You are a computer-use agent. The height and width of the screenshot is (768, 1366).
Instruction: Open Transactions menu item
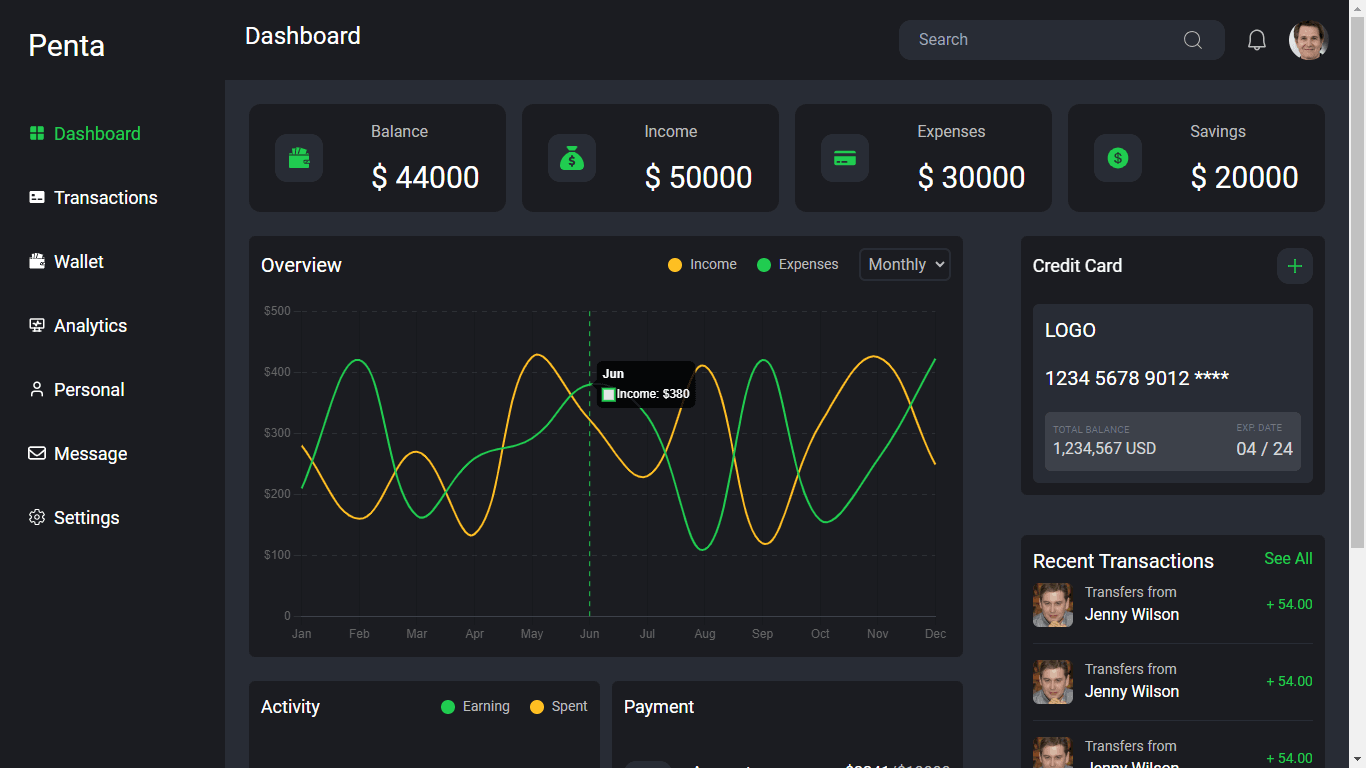(106, 197)
